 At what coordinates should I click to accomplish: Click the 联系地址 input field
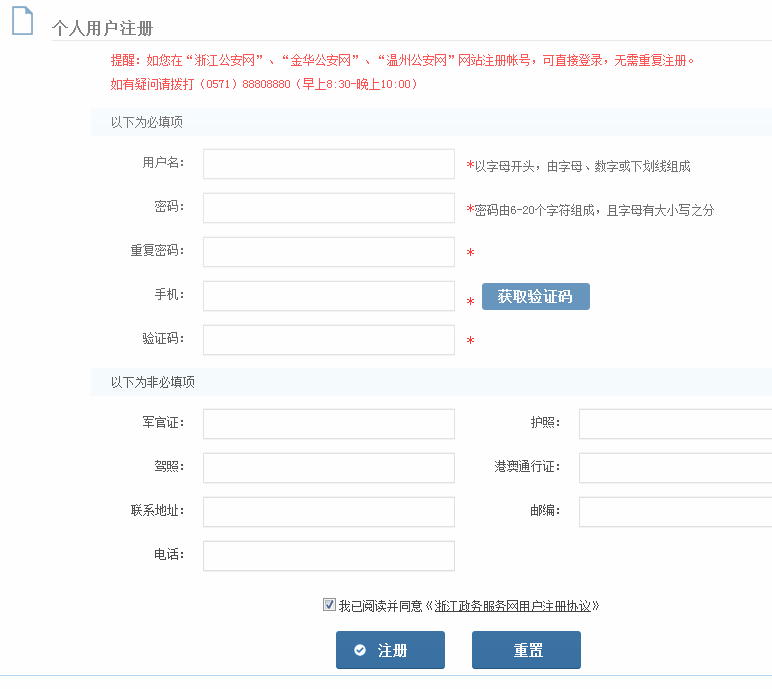pos(328,512)
